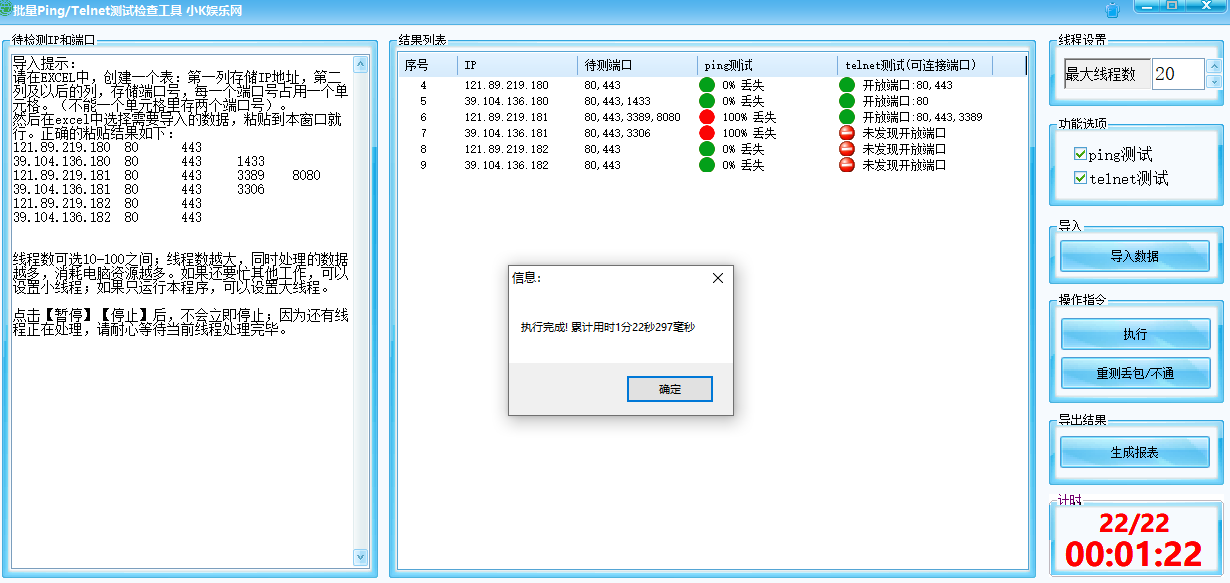Viewport: 1230px width, 583px height.
Task: Click green ping status dot for row 5
Action: (707, 101)
